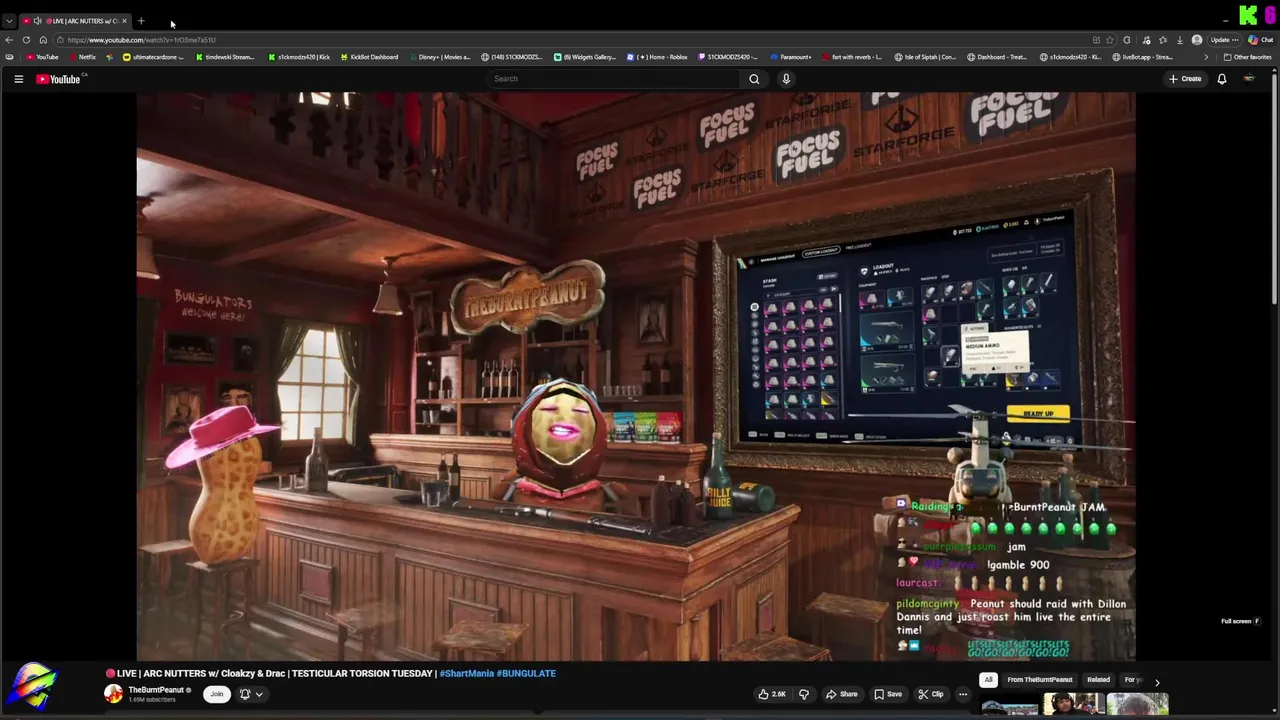Click the Join membership button
Viewport: 1280px width, 720px height.
[x=216, y=694]
